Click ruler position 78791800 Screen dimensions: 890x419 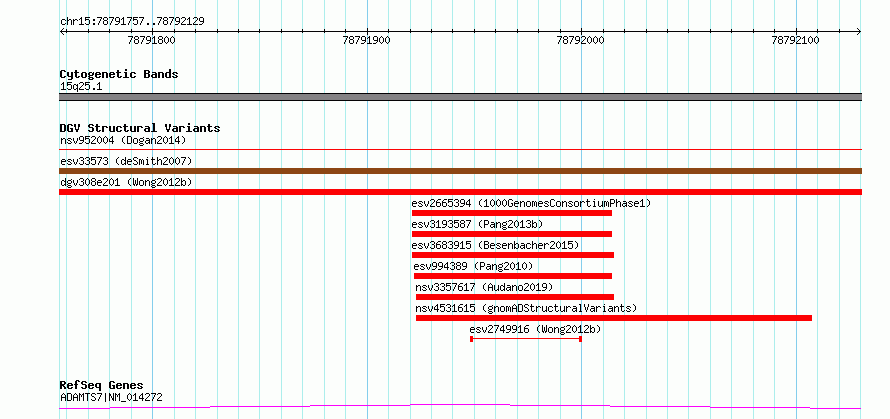click(152, 40)
